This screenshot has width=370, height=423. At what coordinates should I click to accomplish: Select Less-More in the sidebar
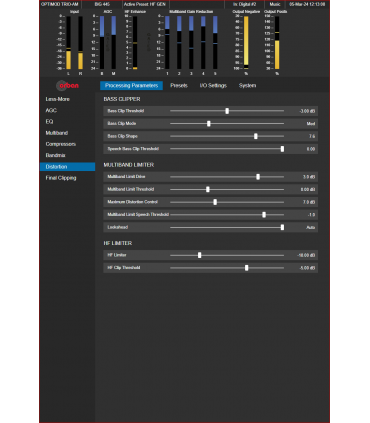[58, 99]
